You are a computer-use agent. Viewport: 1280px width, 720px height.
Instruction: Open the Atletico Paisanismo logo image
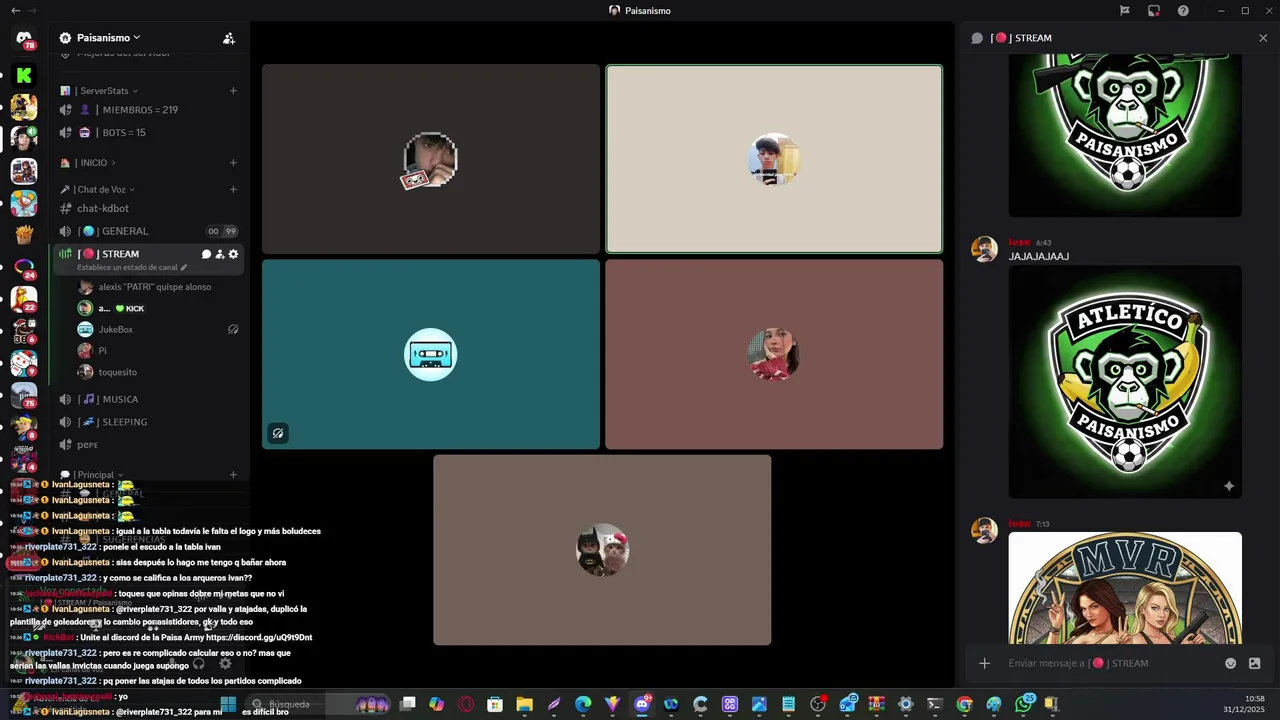(1125, 382)
